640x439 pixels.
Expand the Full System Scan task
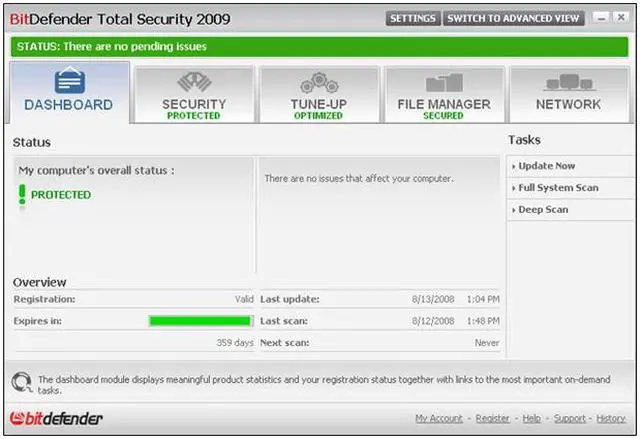pyautogui.click(x=558, y=188)
